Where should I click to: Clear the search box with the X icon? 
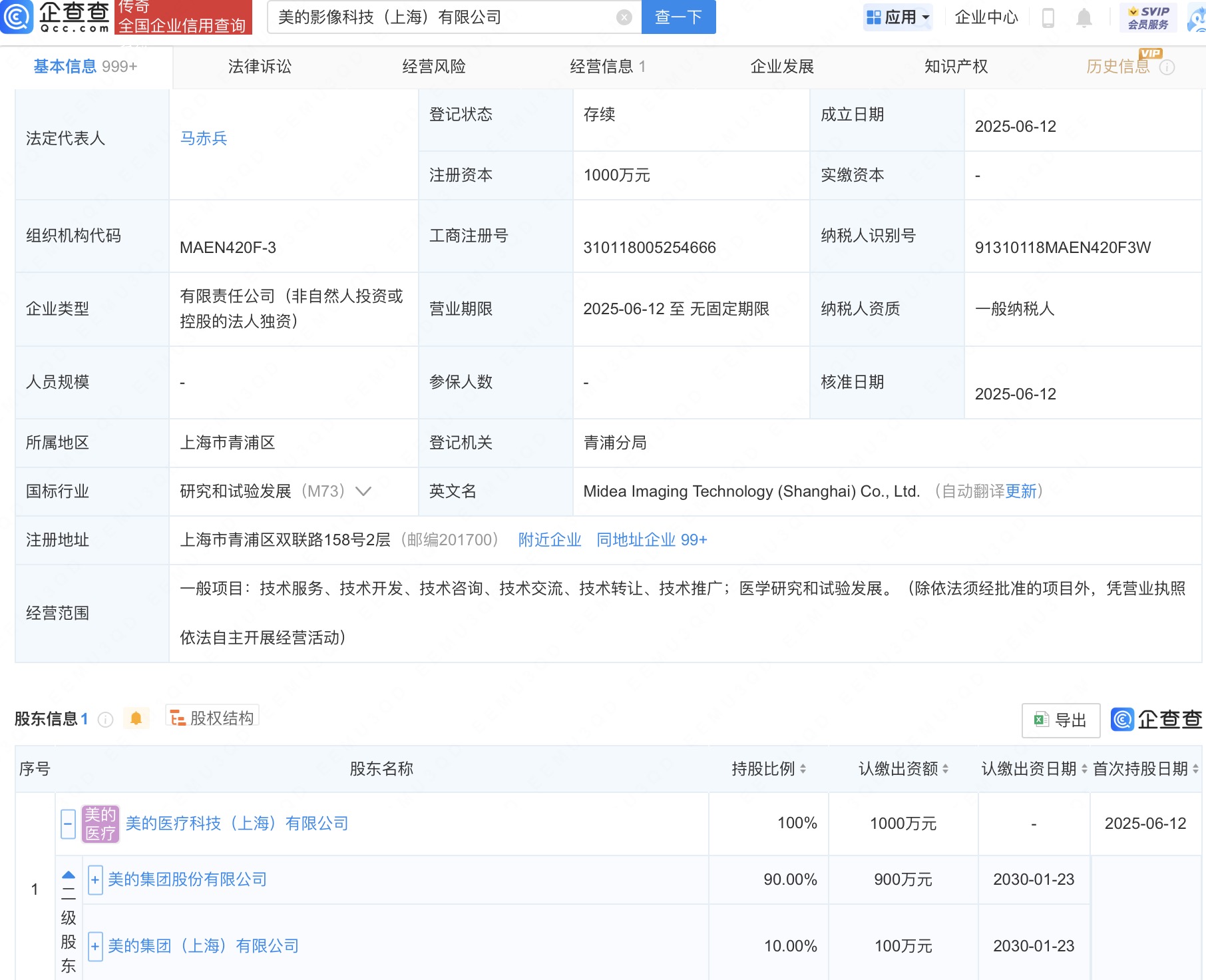tap(624, 17)
